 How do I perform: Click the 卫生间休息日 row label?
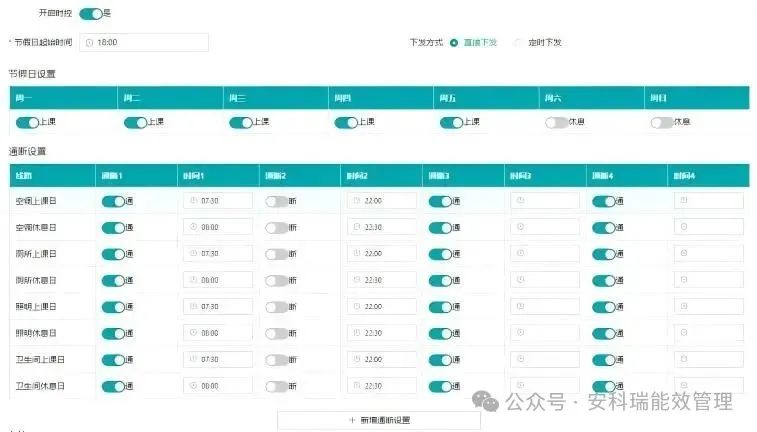[x=40, y=386]
